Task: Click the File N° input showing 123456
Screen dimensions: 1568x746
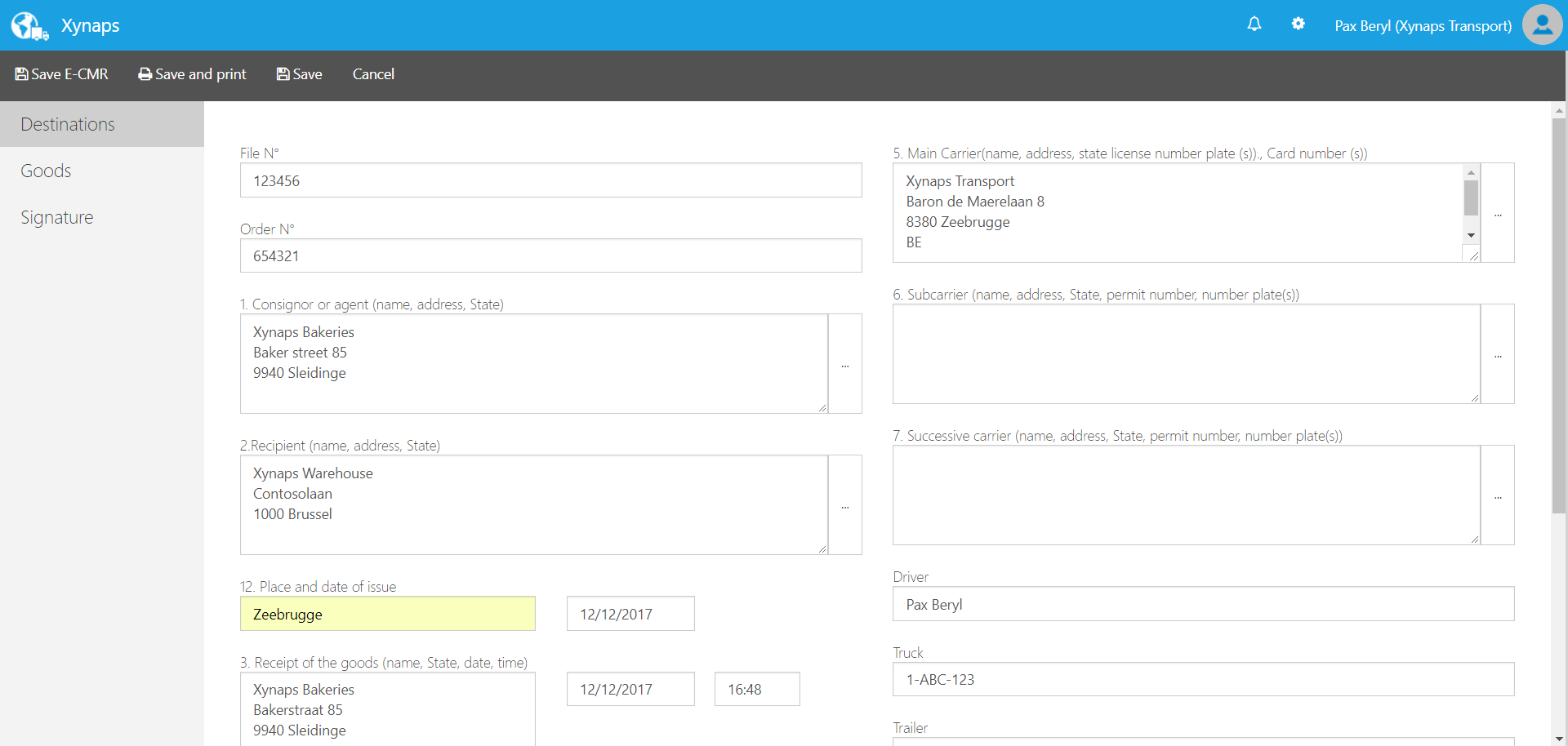Action: 550,180
